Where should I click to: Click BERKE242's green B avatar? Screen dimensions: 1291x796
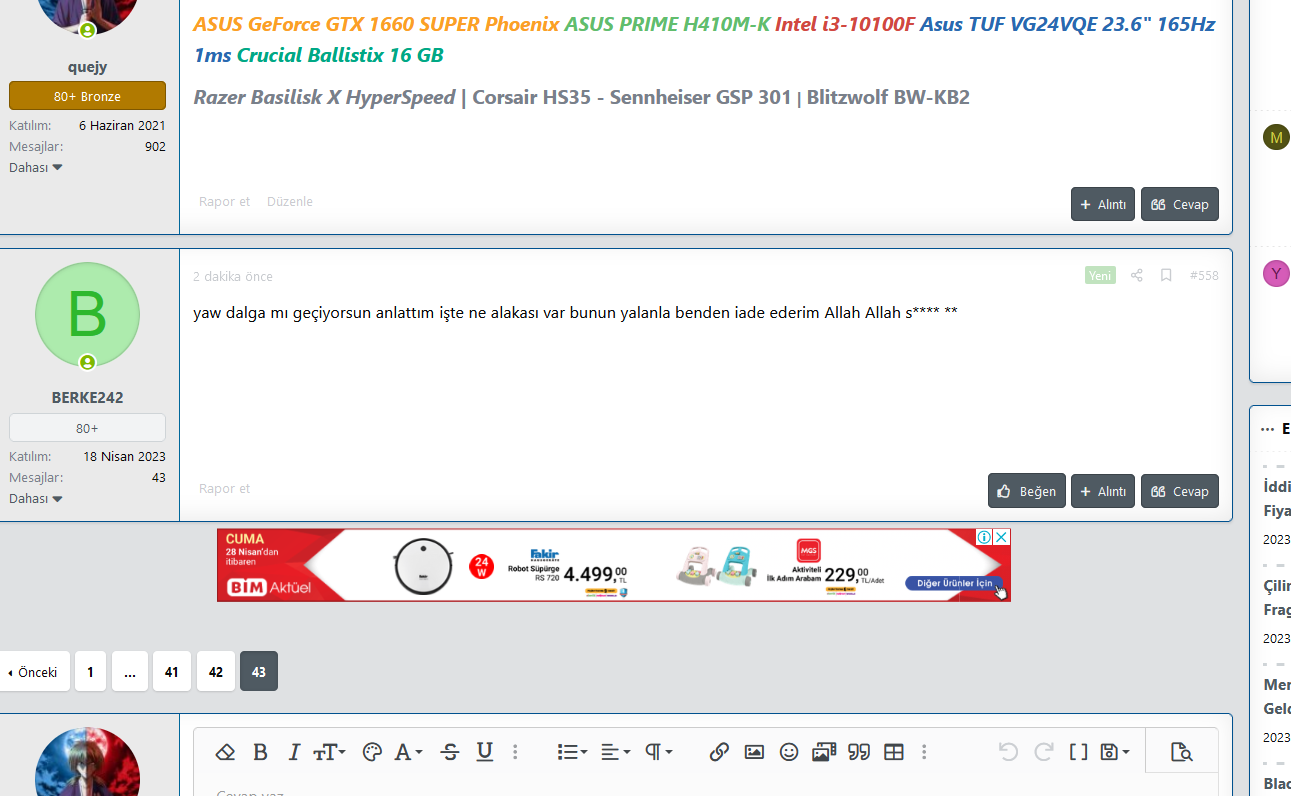(87, 314)
